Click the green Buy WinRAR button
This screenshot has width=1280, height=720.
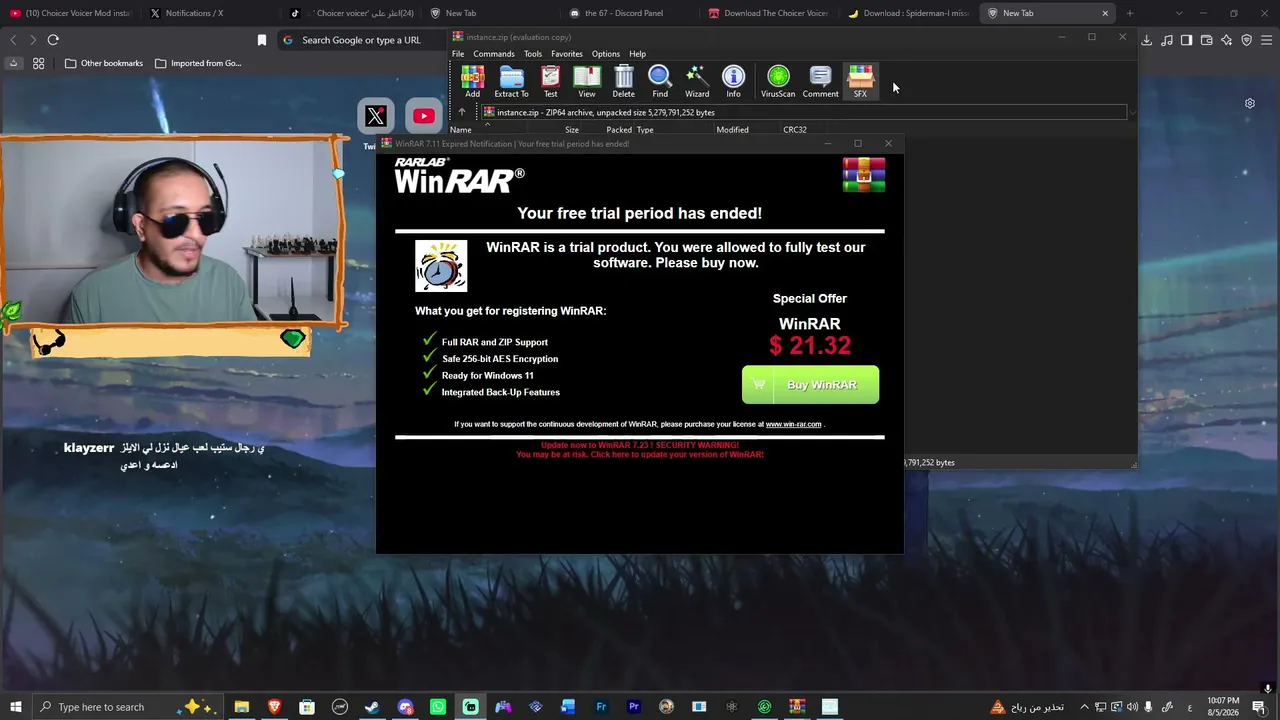pyautogui.click(x=810, y=385)
